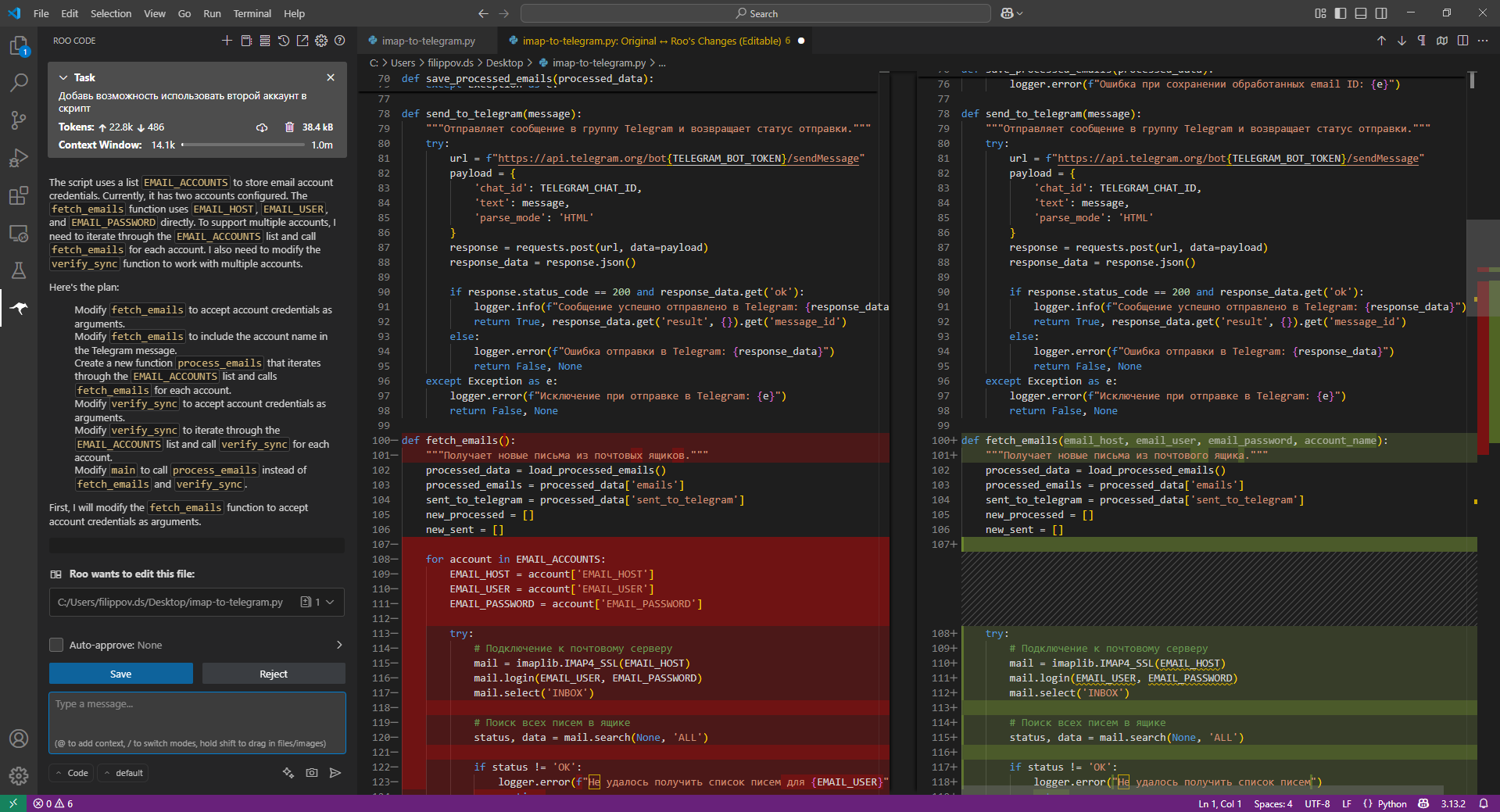1500x812 pixels.
Task: Navigate back in title bar
Action: pos(483,13)
